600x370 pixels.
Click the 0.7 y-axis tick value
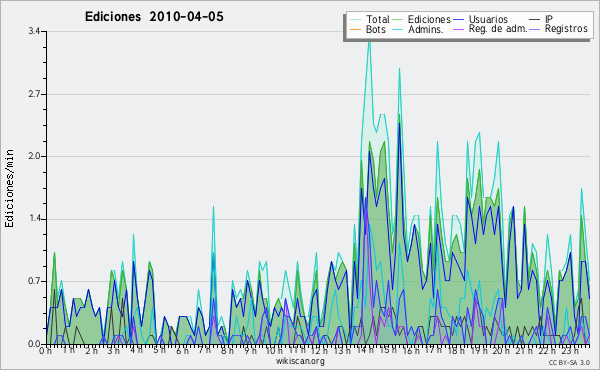pyautogui.click(x=34, y=282)
